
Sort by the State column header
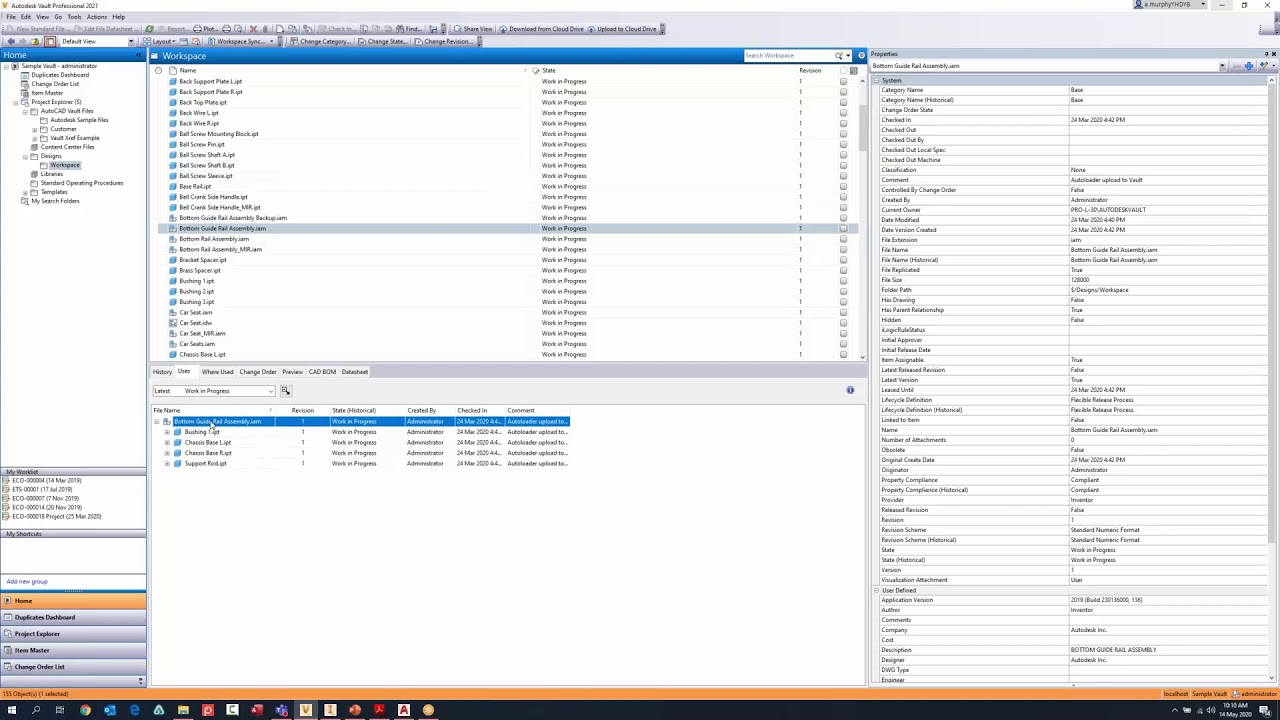549,71
